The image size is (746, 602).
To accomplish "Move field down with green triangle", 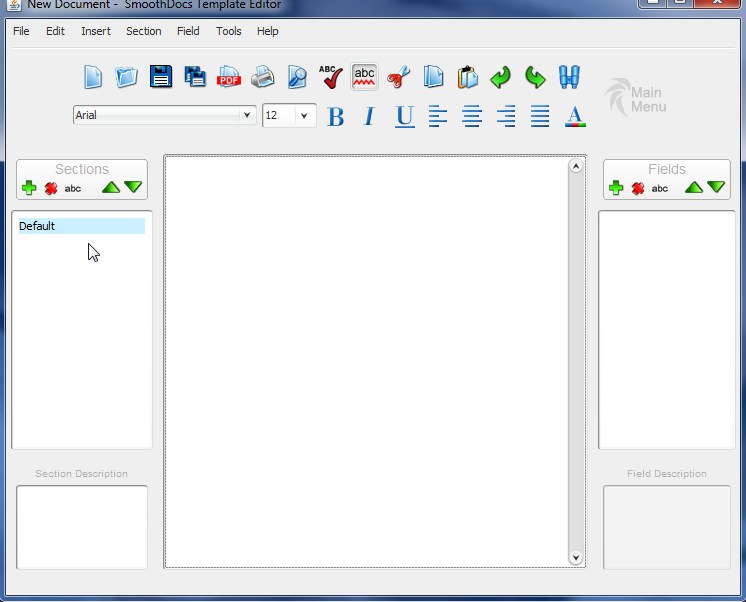I will point(716,187).
